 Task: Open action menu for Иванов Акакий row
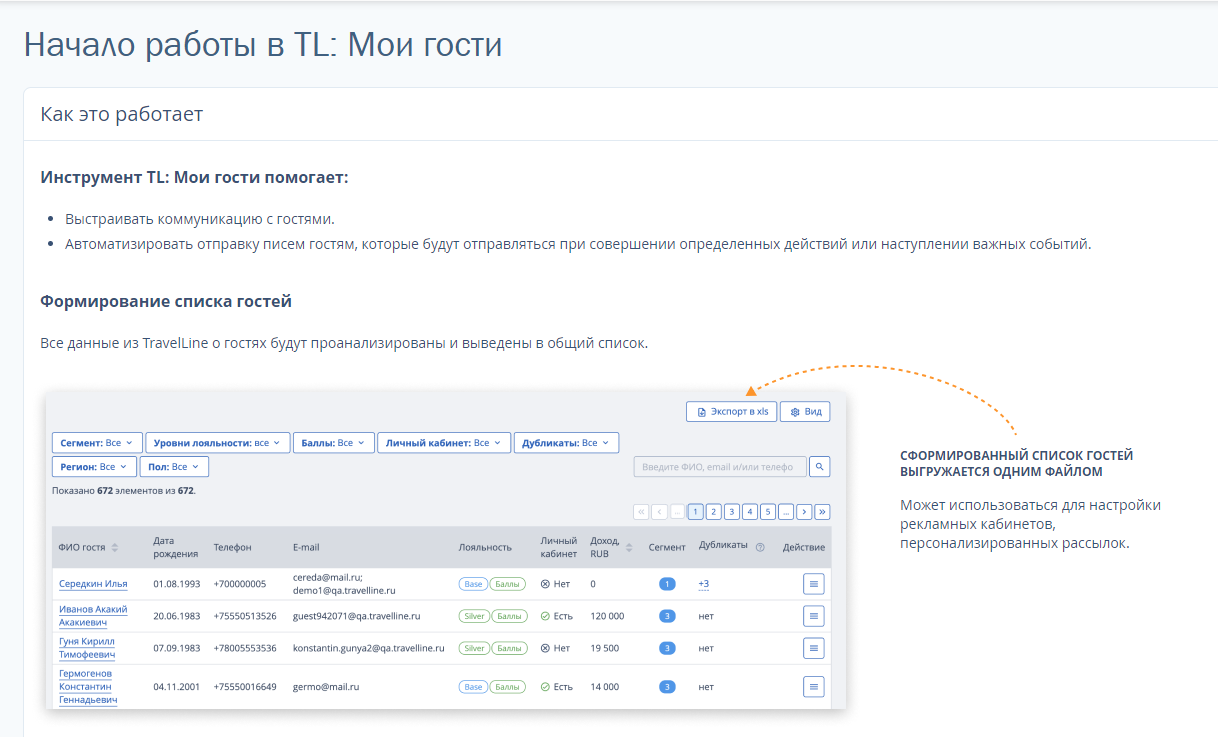pyautogui.click(x=814, y=616)
